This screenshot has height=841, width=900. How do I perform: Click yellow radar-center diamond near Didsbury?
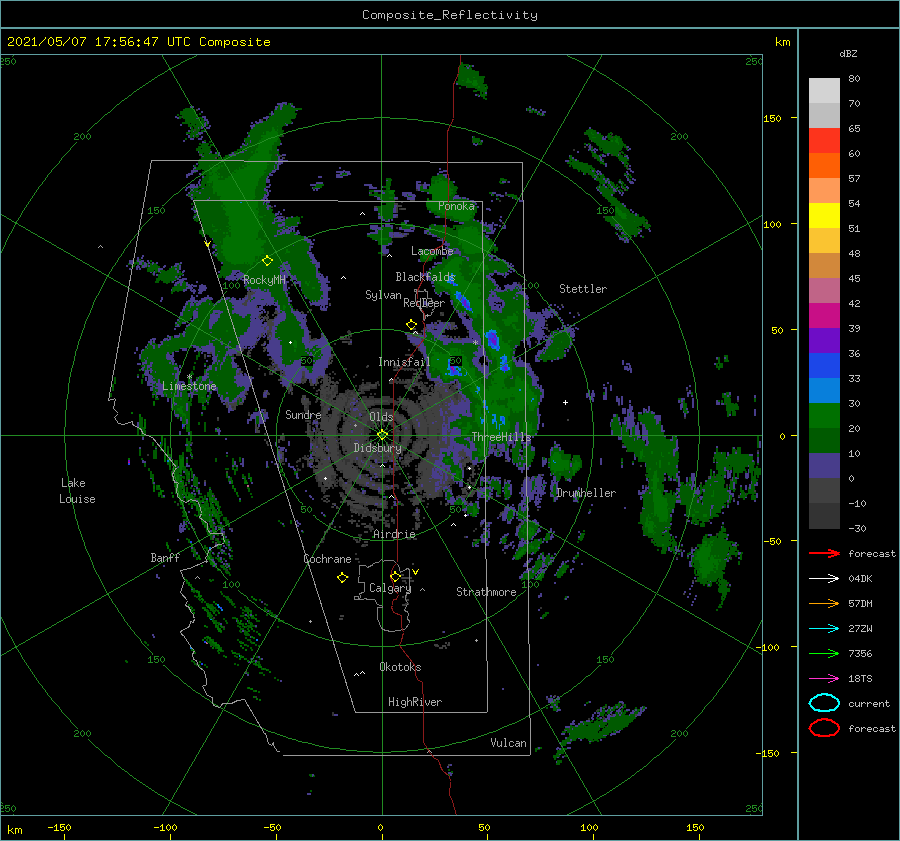tap(382, 435)
